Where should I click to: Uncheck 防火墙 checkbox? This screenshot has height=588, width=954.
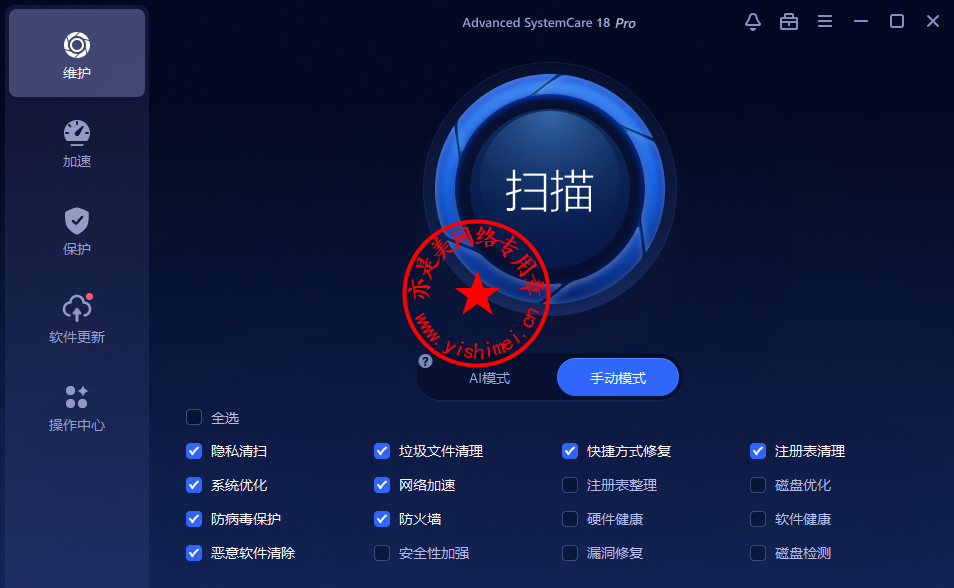click(x=381, y=519)
